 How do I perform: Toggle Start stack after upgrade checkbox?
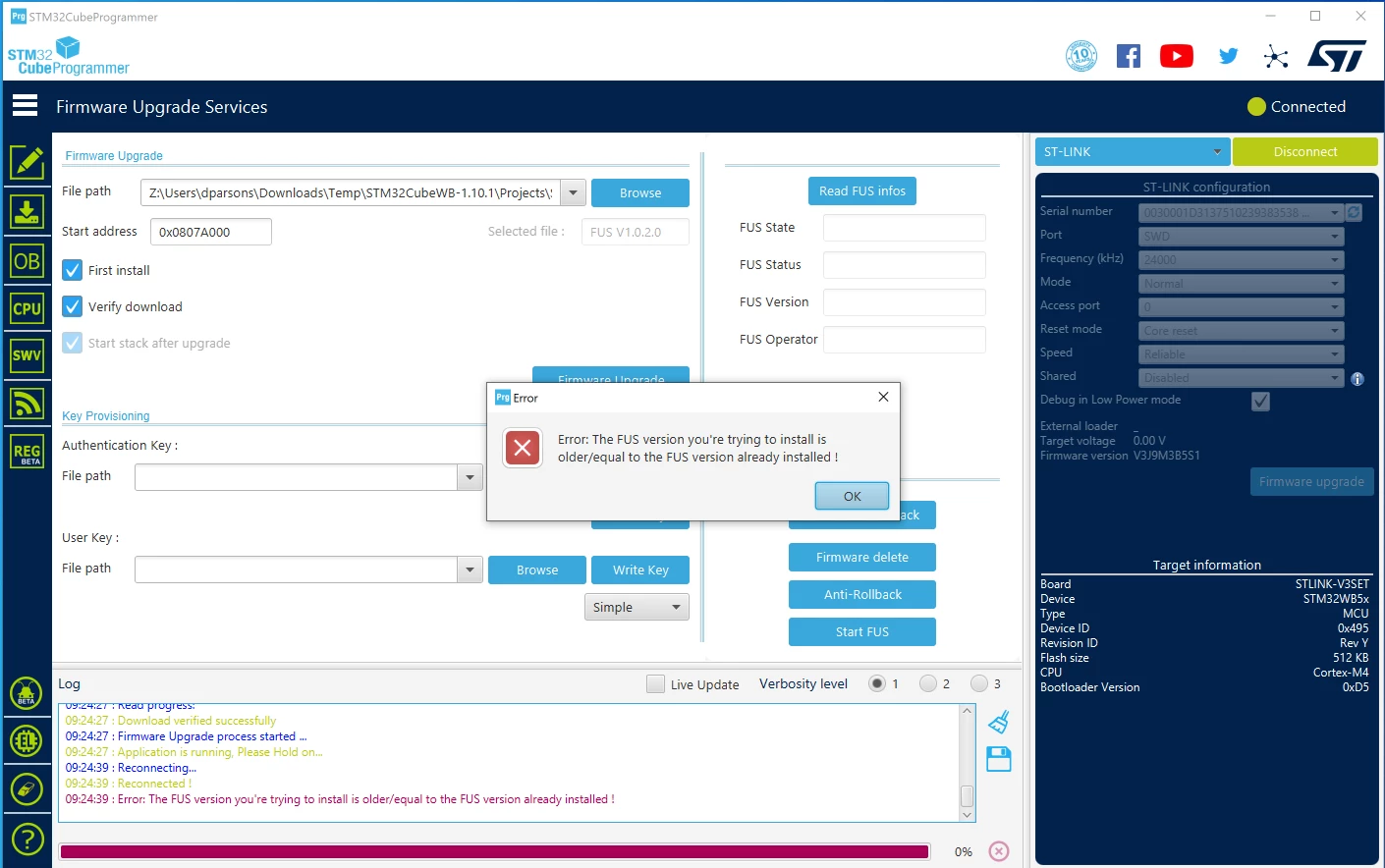73,343
